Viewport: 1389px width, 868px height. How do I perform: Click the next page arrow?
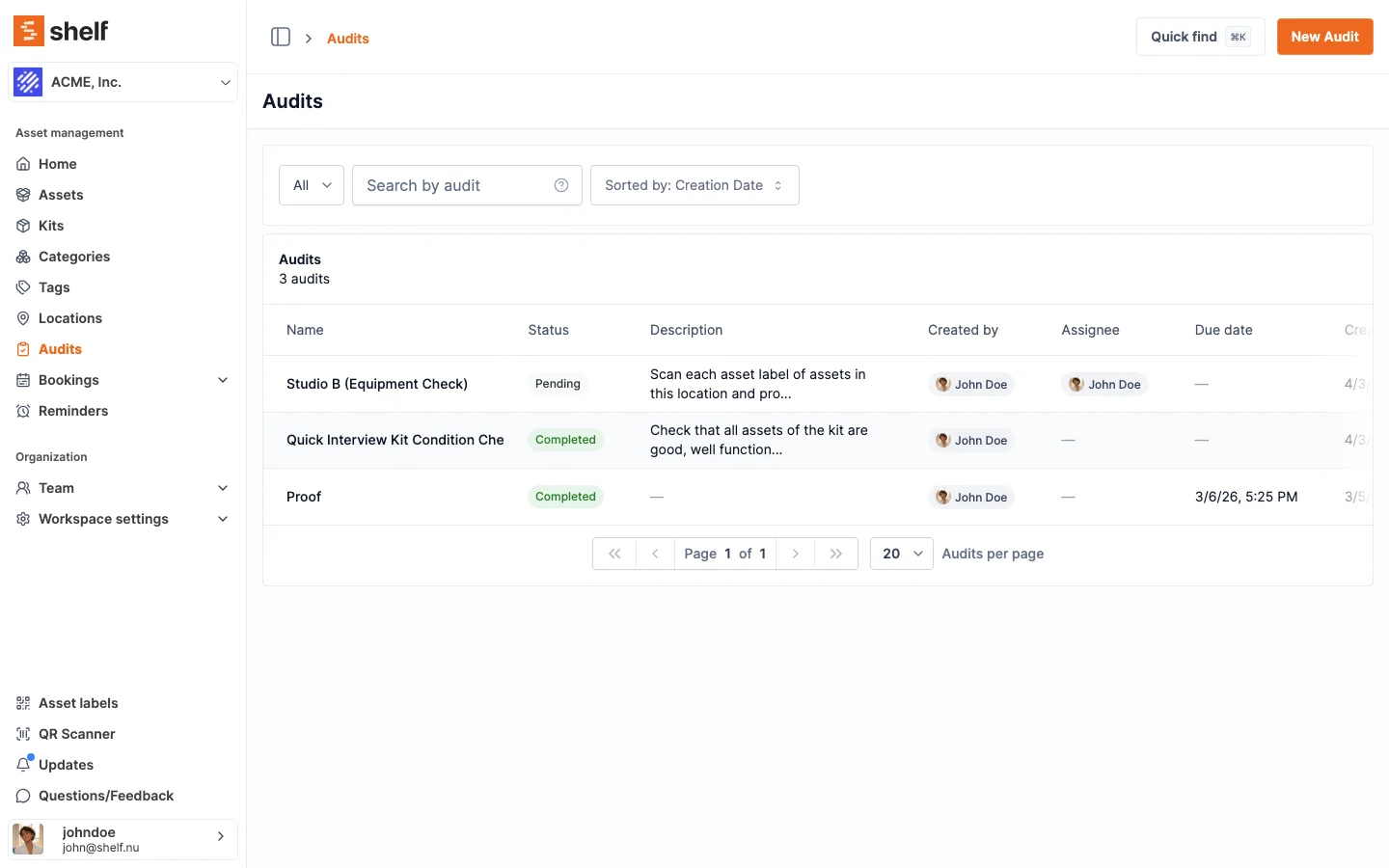[x=795, y=554]
